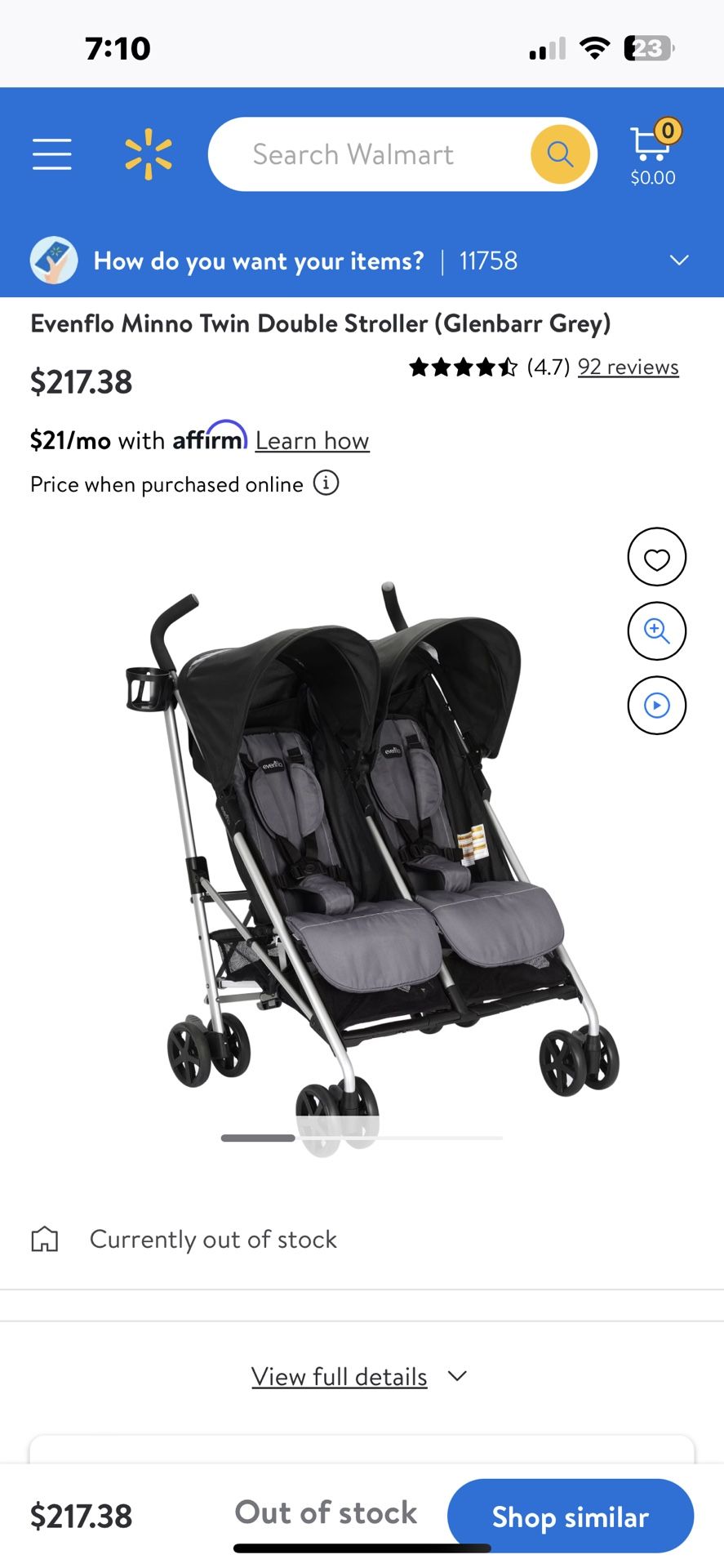Click the yellow search magnifier button
724x1568 pixels.
tap(560, 154)
